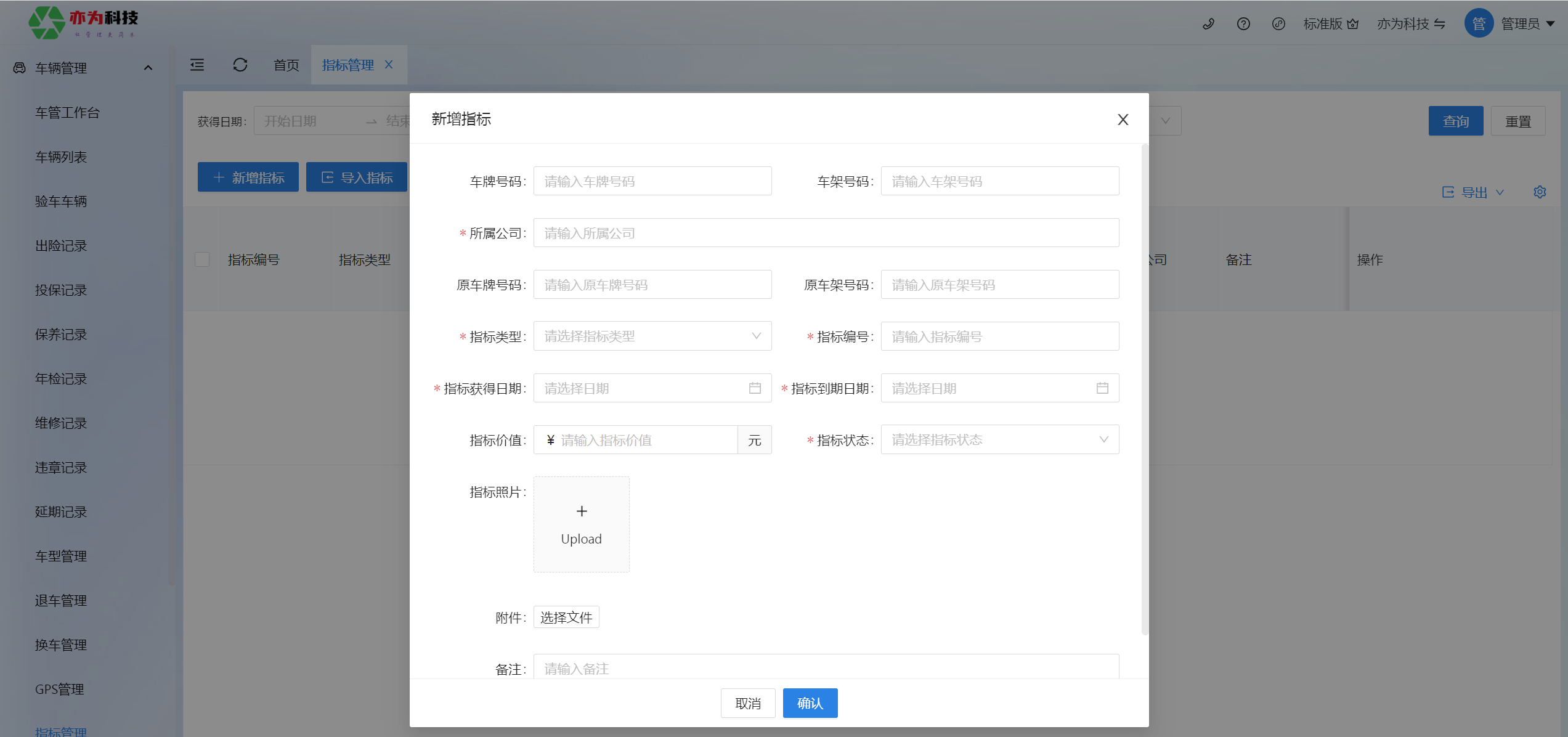Open the 指标状态 dropdown
The height and width of the screenshot is (737, 1568).
[999, 440]
